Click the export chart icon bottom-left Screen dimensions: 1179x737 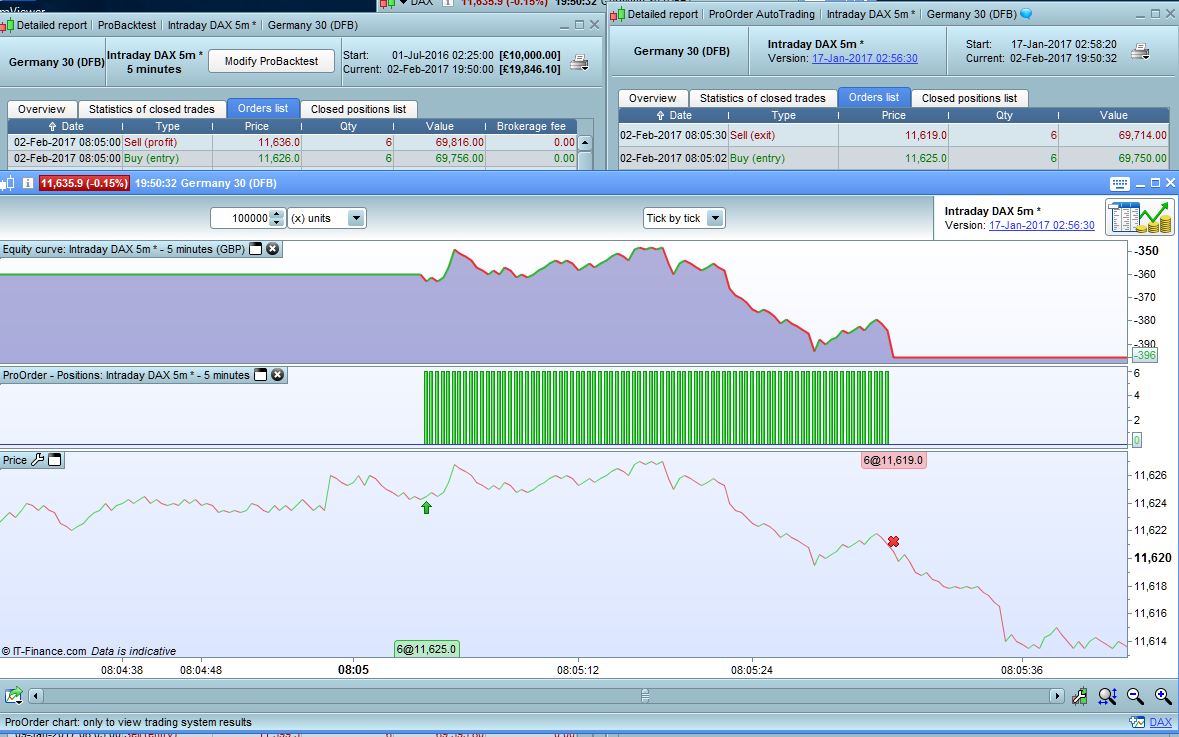[14, 696]
